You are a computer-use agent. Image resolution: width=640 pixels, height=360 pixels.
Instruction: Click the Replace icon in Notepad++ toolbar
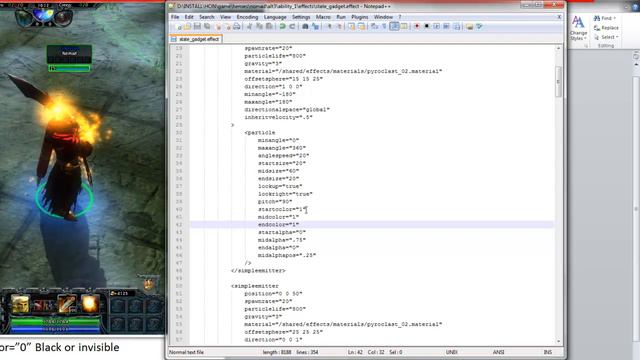(x=315, y=27)
